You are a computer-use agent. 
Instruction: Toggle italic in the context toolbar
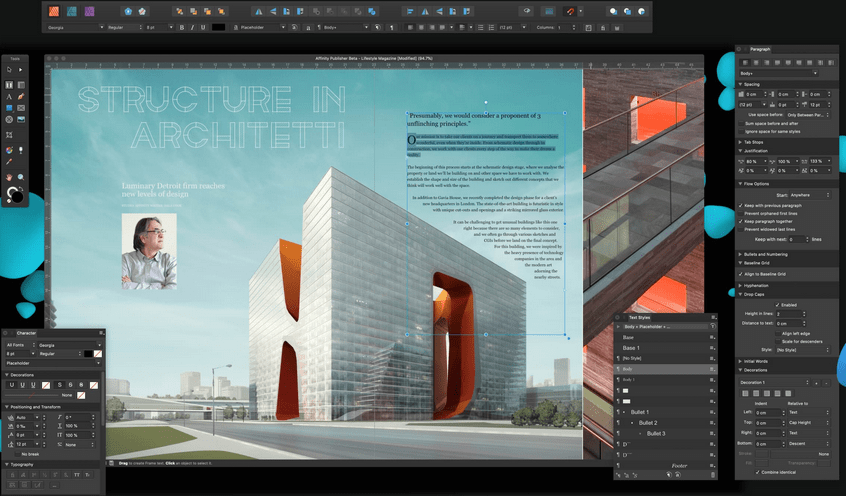pyautogui.click(x=192, y=28)
